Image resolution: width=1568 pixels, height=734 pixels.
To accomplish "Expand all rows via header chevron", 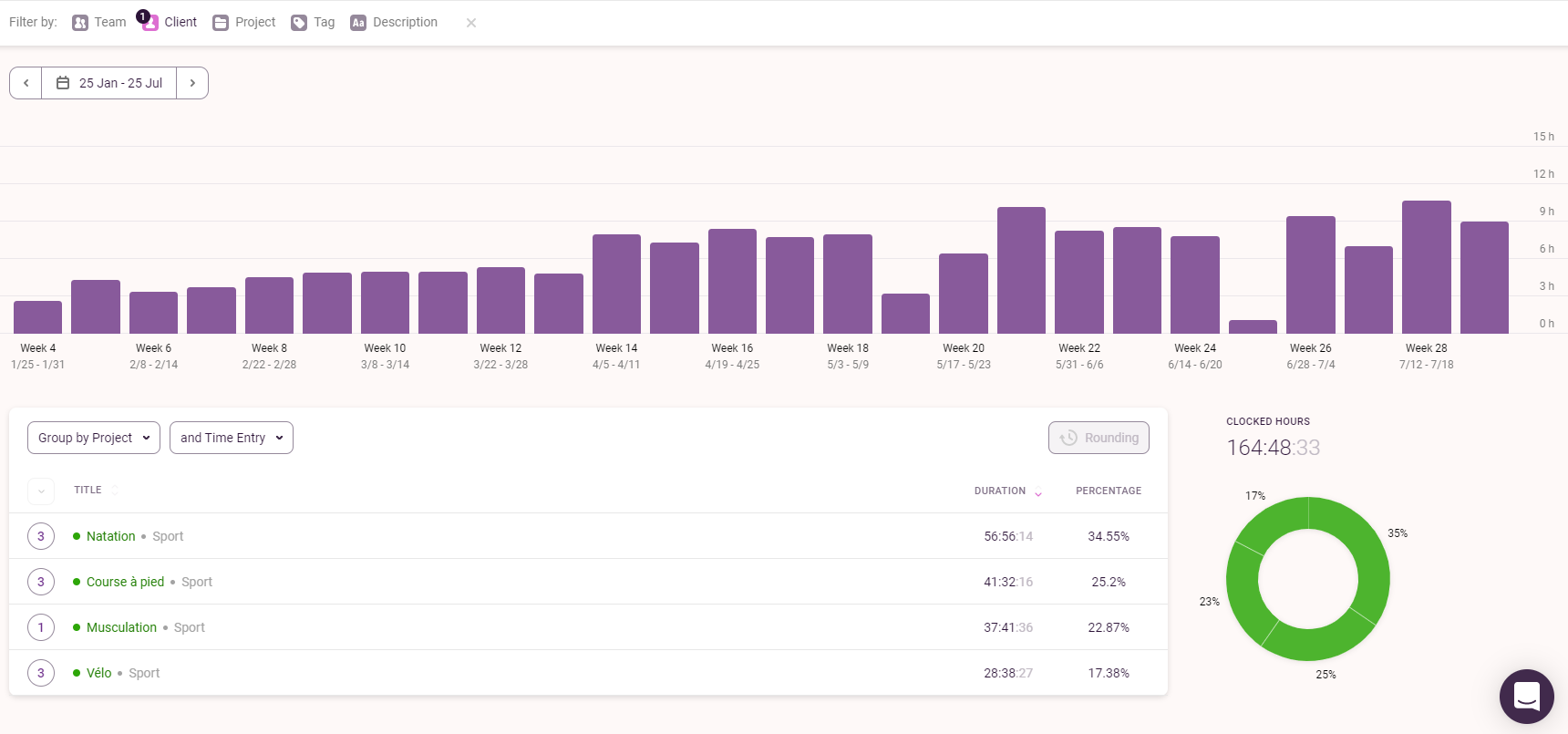I will pyautogui.click(x=41, y=491).
